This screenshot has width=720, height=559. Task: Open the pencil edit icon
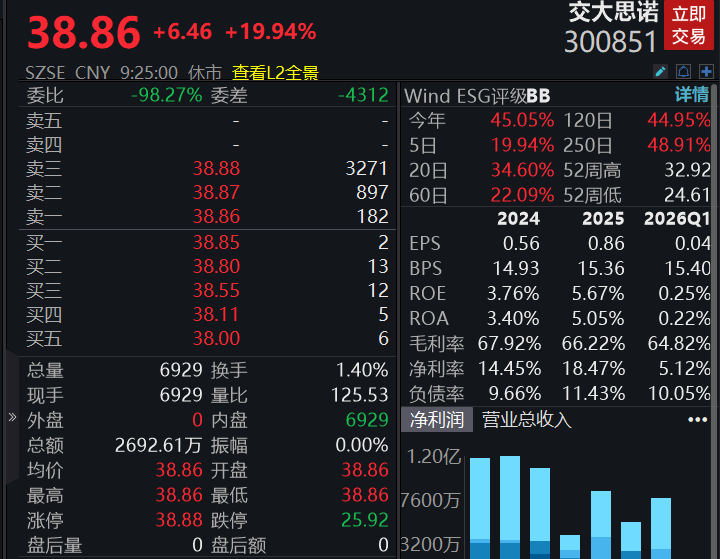[x=660, y=72]
